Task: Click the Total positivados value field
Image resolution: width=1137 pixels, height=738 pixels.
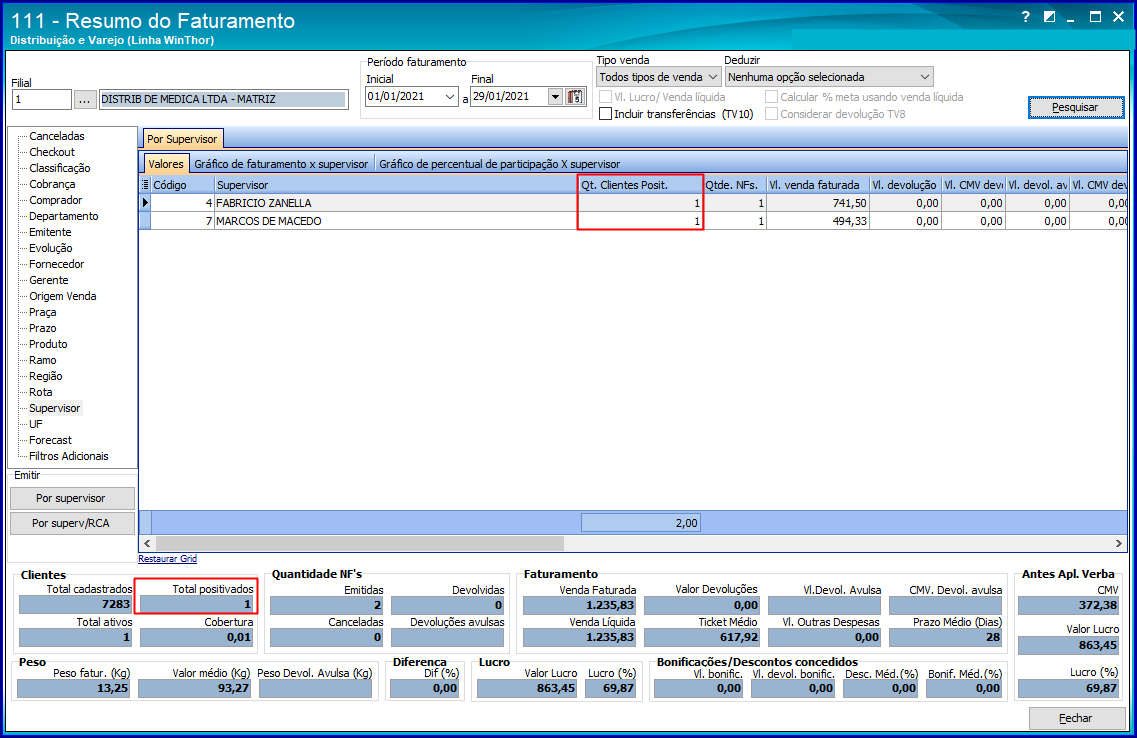Action: tap(197, 604)
